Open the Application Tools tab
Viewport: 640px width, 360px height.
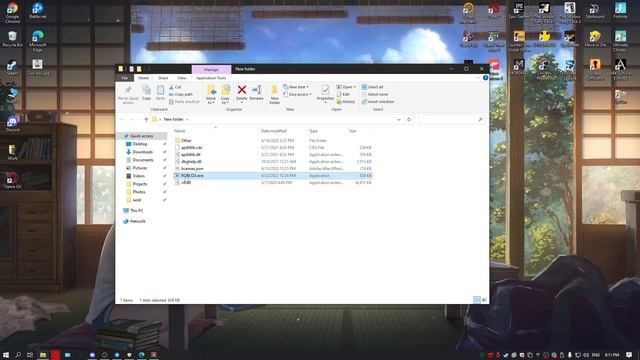(211, 78)
